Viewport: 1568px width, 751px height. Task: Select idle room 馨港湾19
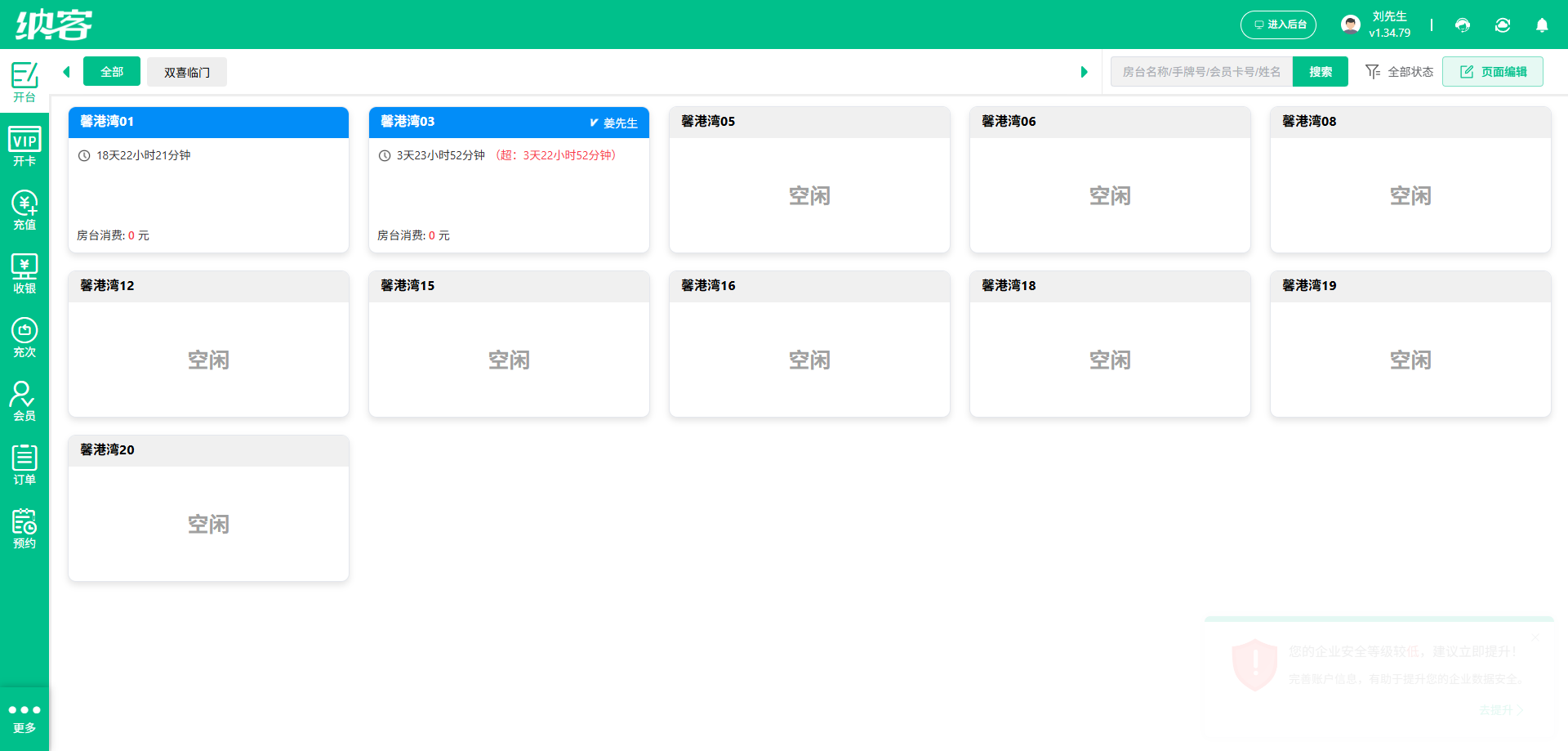click(1410, 344)
